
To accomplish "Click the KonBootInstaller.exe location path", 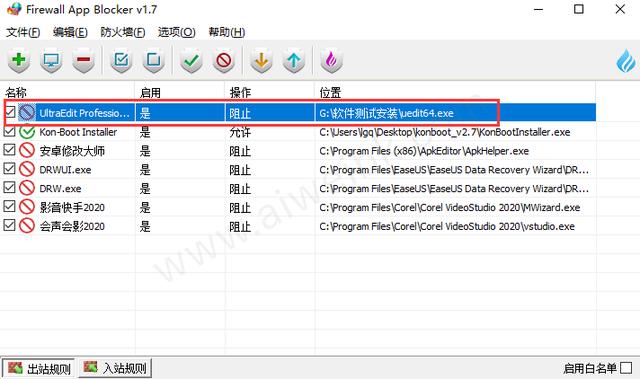I will coord(445,132).
